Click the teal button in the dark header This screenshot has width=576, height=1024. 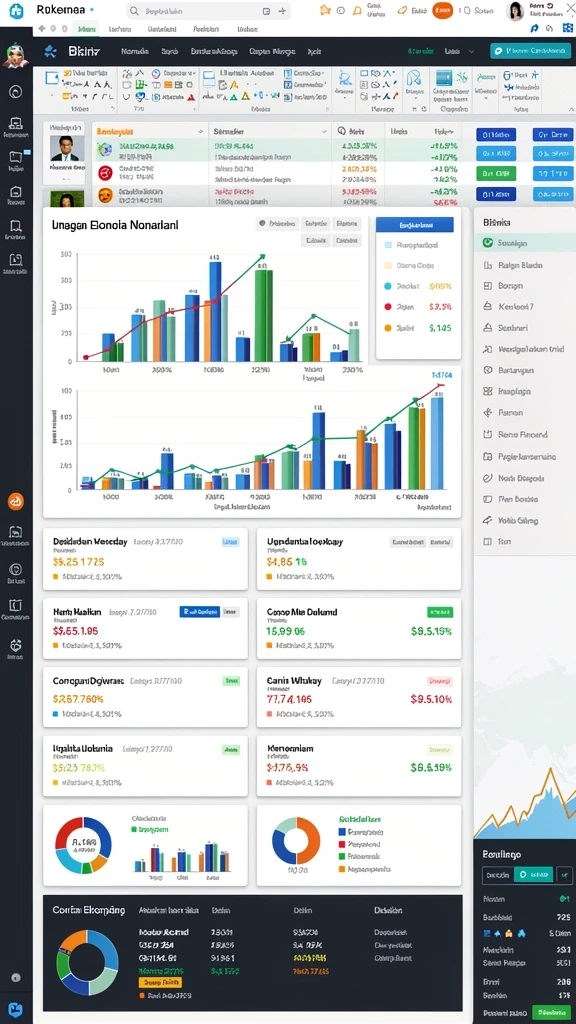[x=530, y=51]
